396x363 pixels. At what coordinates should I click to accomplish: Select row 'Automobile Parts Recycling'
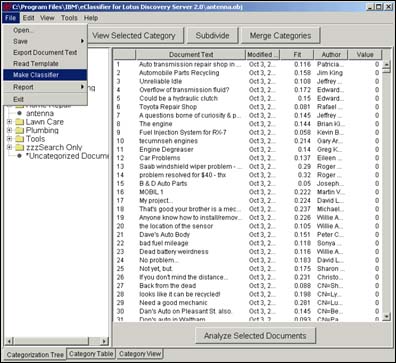(248, 73)
